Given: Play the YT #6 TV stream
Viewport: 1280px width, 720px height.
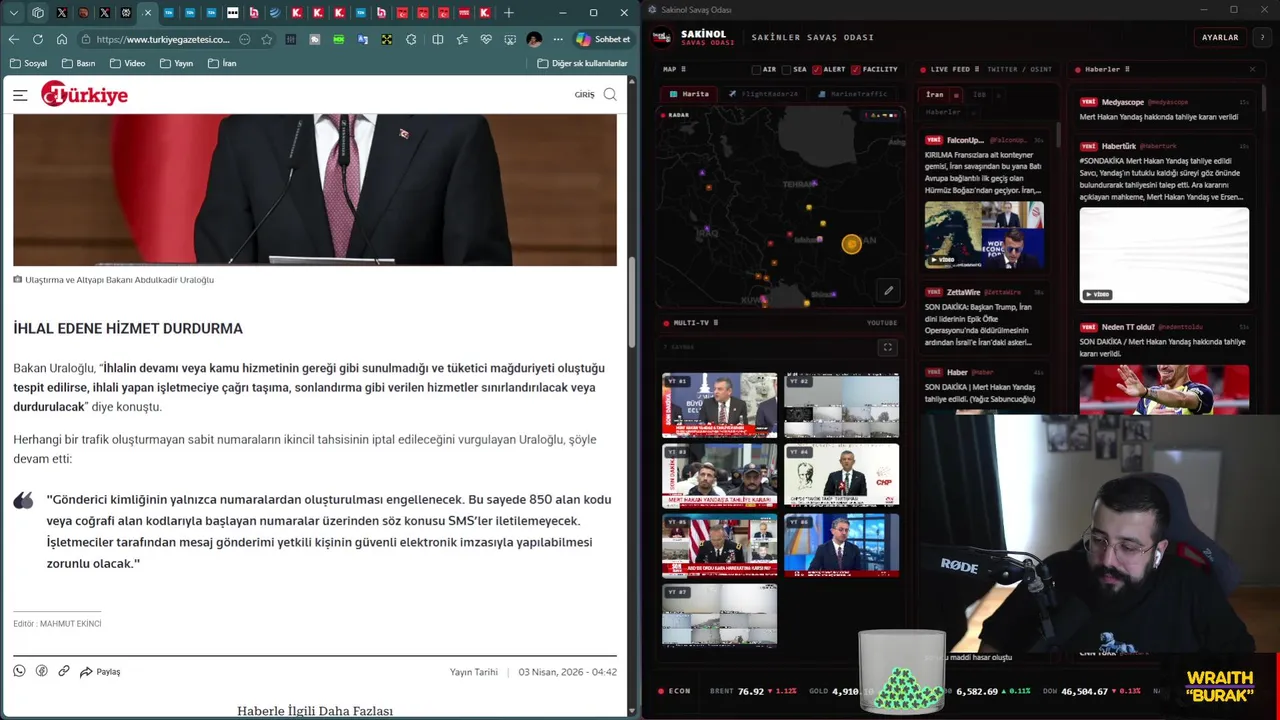Looking at the screenshot, I should tap(841, 546).
